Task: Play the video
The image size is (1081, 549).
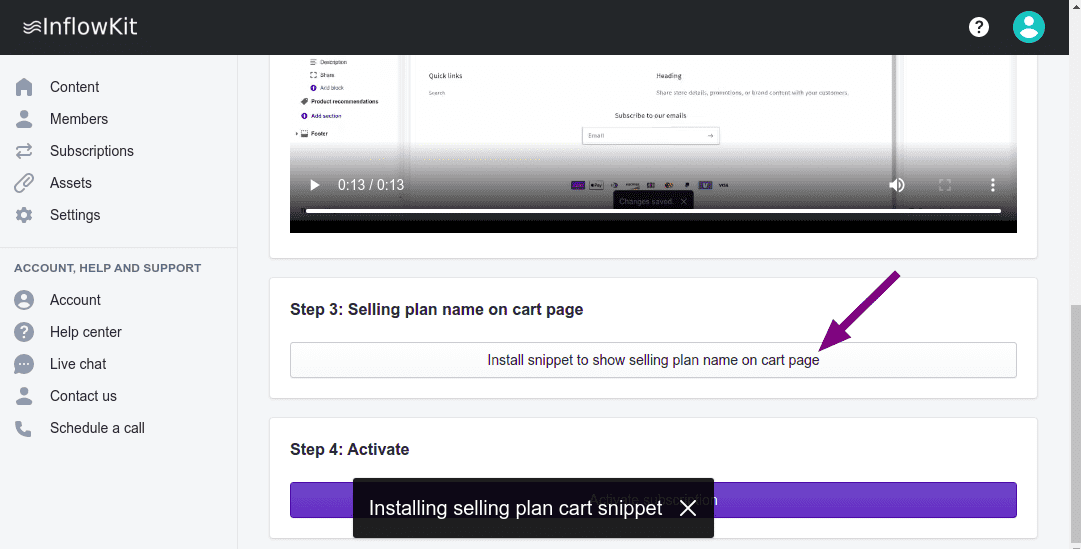Action: coord(315,185)
